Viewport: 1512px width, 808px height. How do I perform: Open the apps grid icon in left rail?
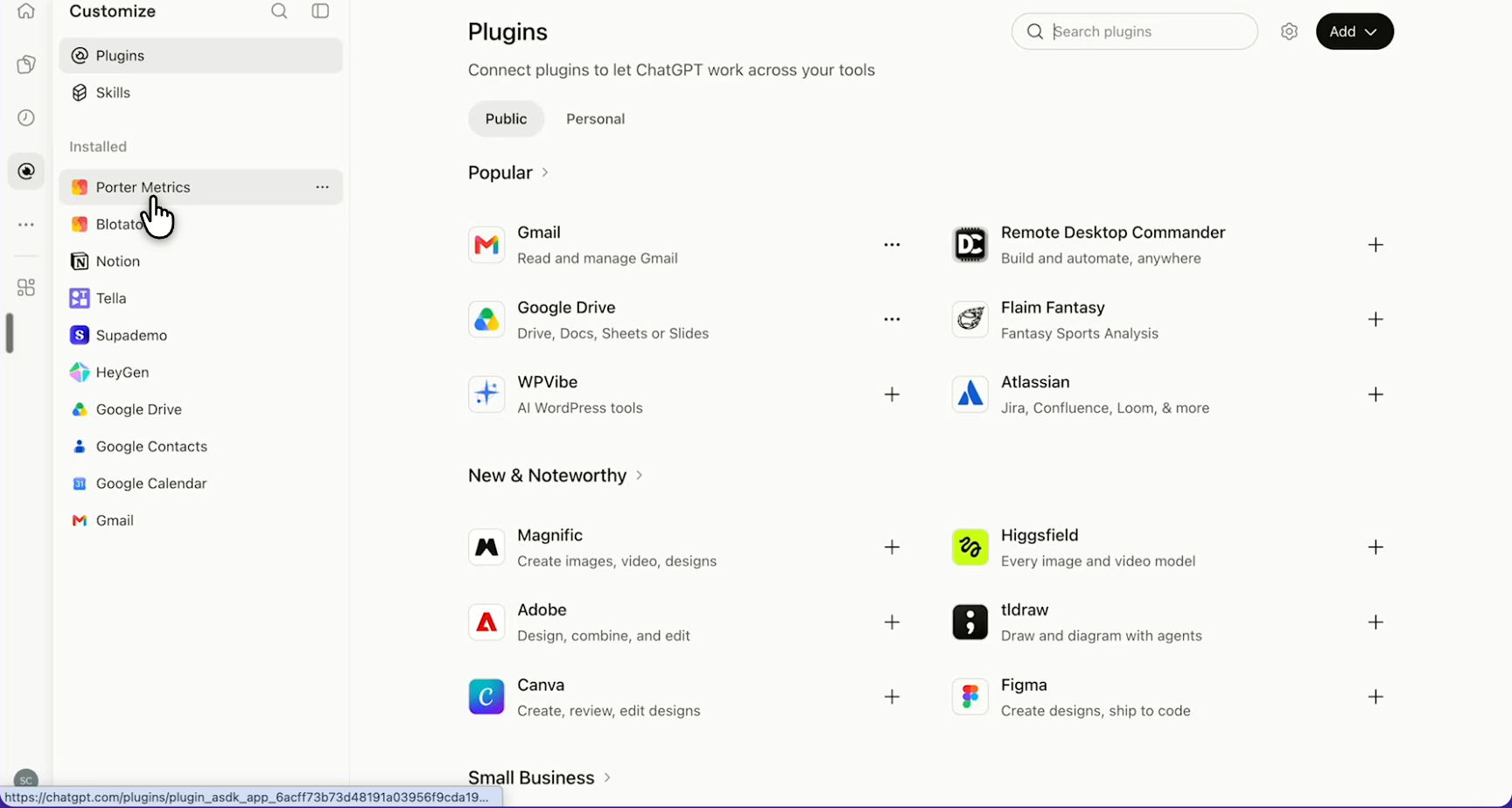(x=26, y=288)
